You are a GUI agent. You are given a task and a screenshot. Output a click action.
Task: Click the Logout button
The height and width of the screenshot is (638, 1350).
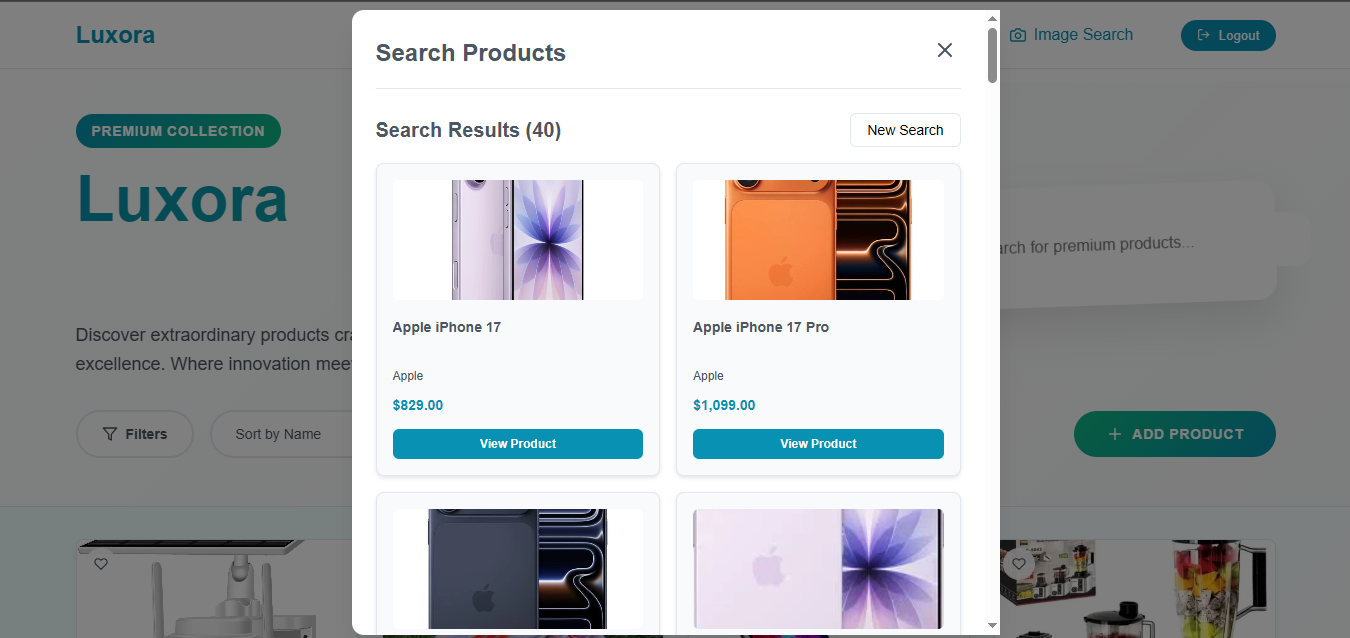coord(1227,35)
